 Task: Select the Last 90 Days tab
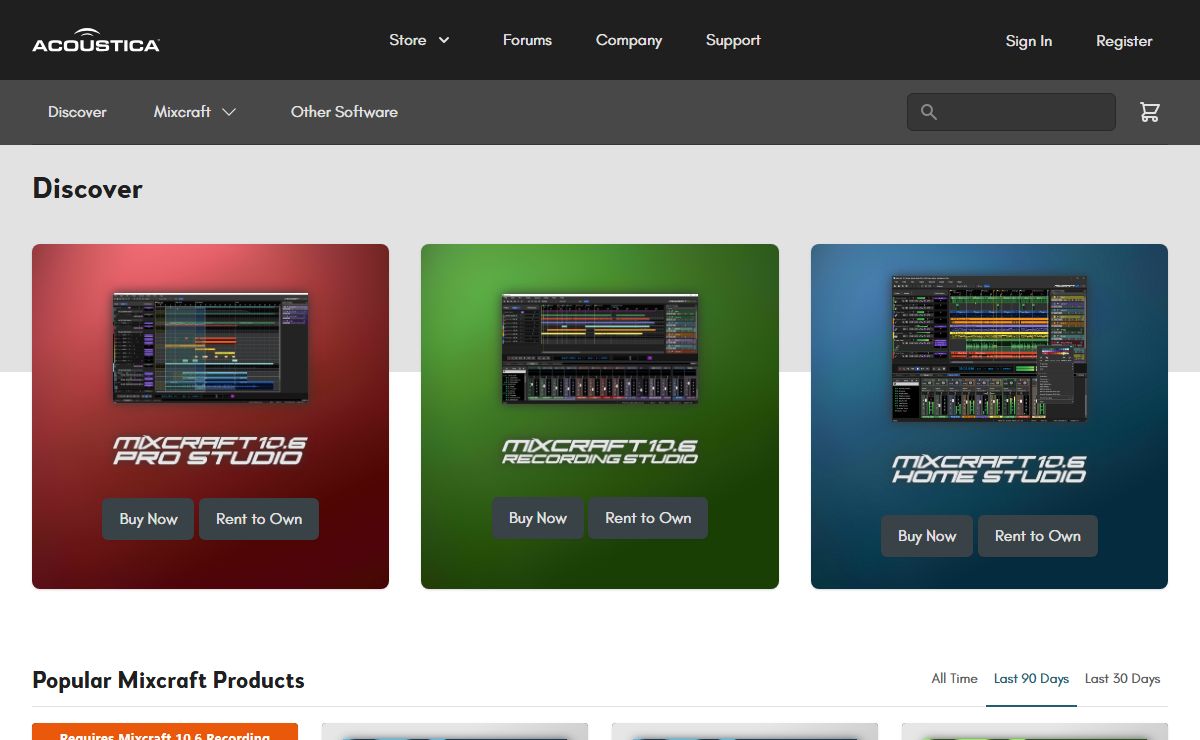(1031, 678)
